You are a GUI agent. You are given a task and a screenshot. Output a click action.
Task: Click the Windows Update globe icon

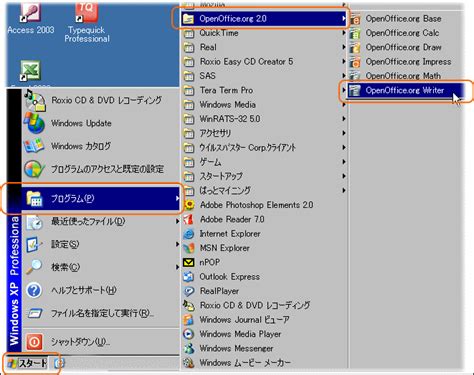click(x=34, y=123)
